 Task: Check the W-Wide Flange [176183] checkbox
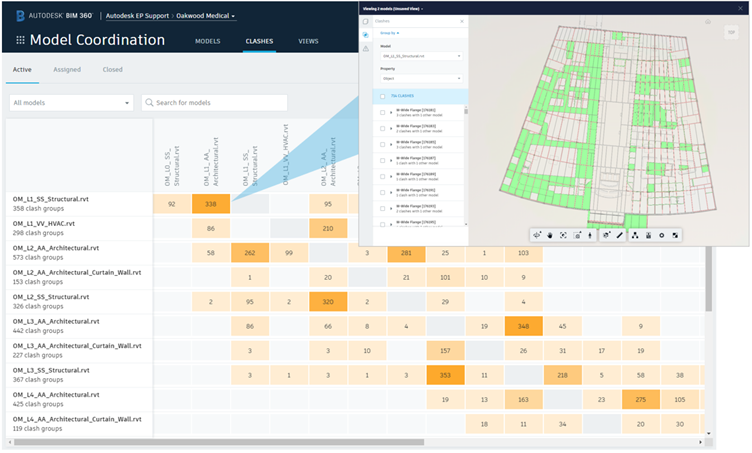[x=382, y=128]
